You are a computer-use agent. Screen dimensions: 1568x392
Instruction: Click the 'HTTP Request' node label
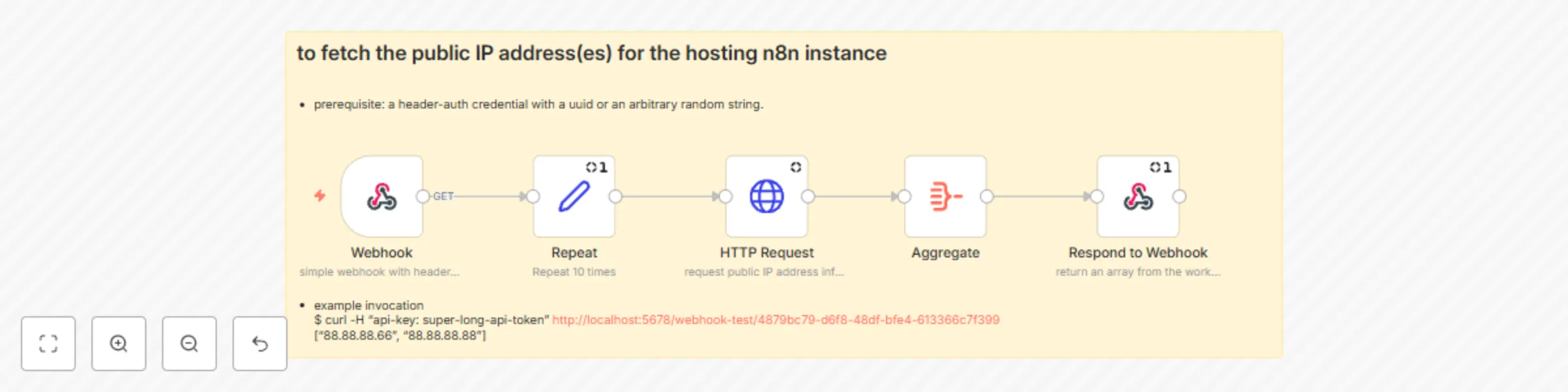766,252
